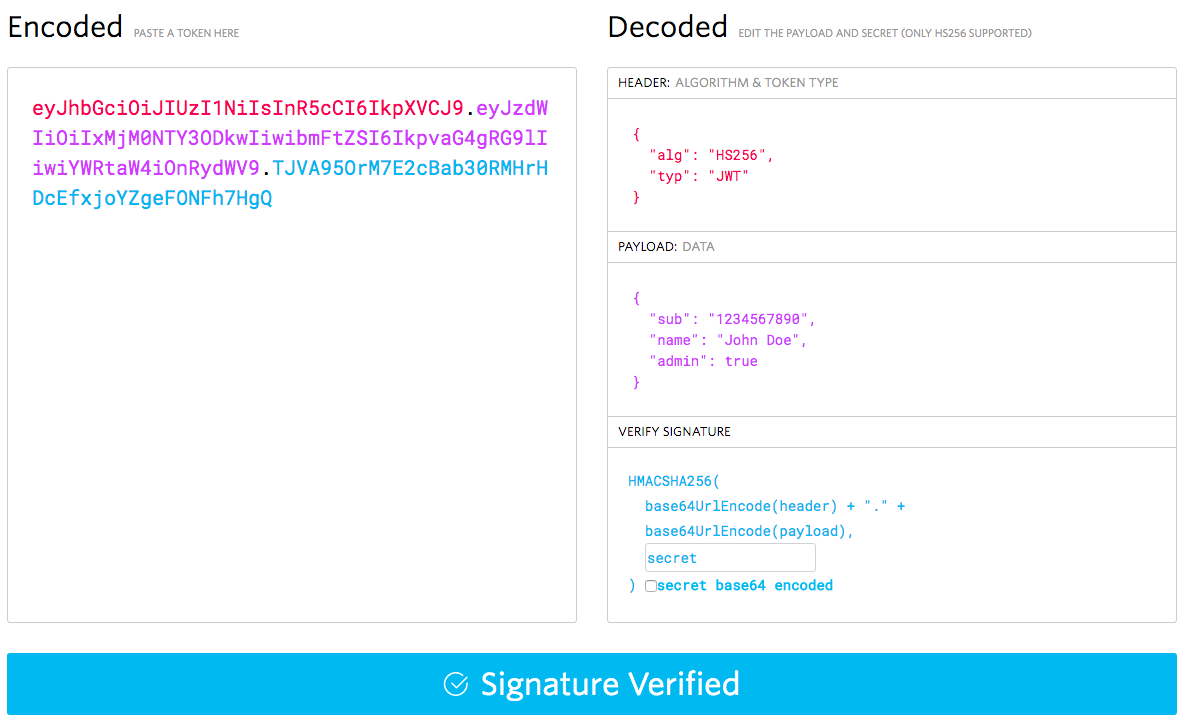
Task: Click the base64UrlEncode(payload) line
Action: pos(749,531)
